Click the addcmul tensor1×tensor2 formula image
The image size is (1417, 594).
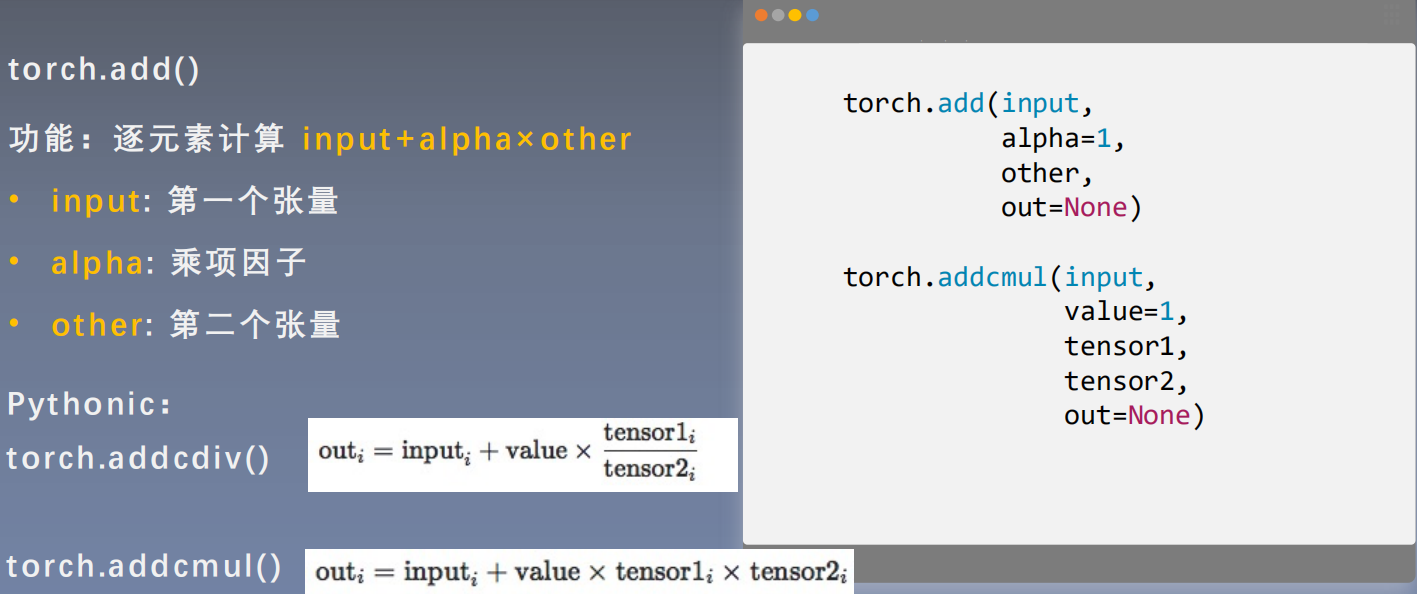579,571
